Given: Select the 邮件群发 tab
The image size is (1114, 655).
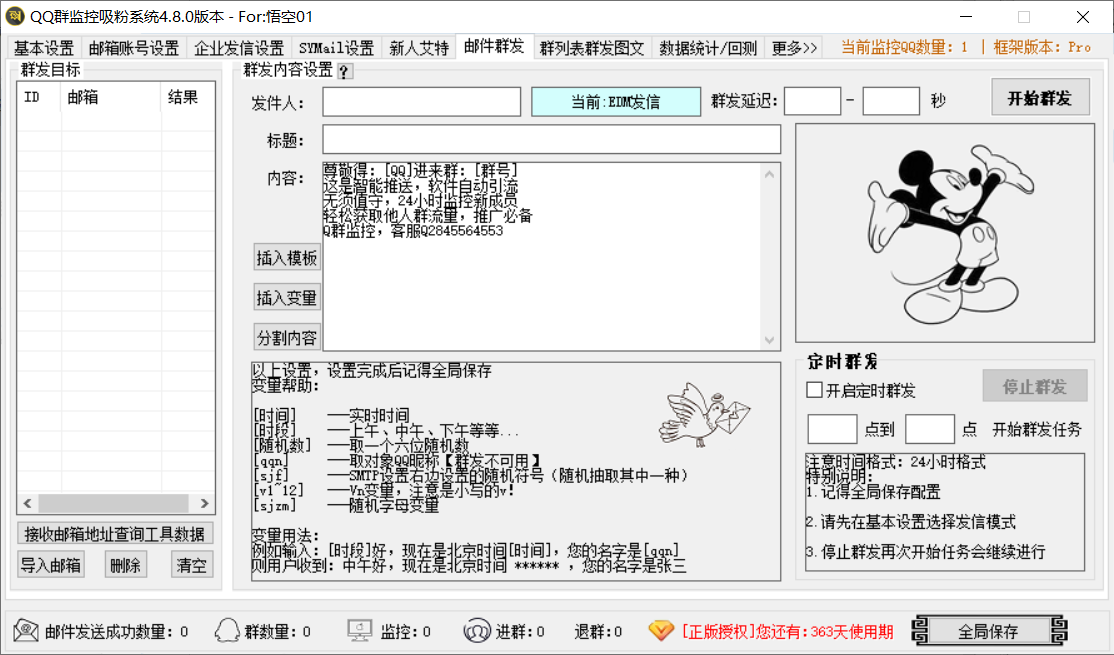Looking at the screenshot, I should click(494, 46).
